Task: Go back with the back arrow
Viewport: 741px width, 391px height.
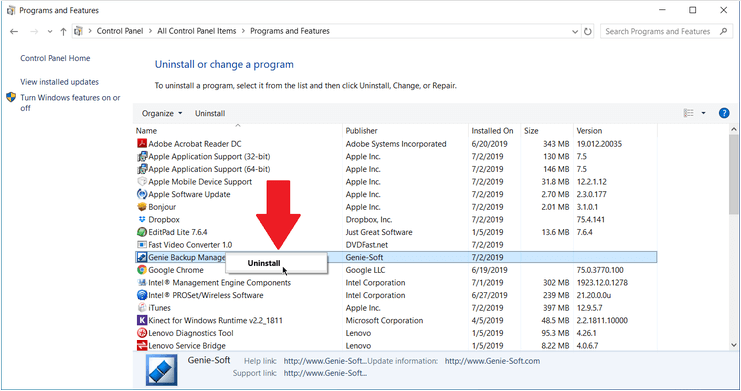Action: tap(14, 31)
